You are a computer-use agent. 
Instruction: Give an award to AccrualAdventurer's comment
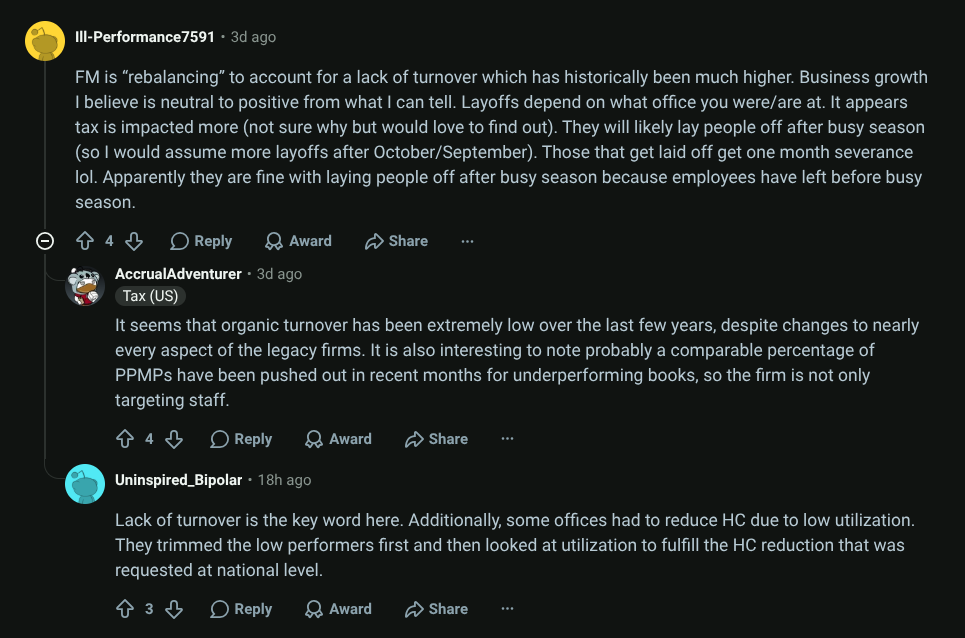coord(338,439)
